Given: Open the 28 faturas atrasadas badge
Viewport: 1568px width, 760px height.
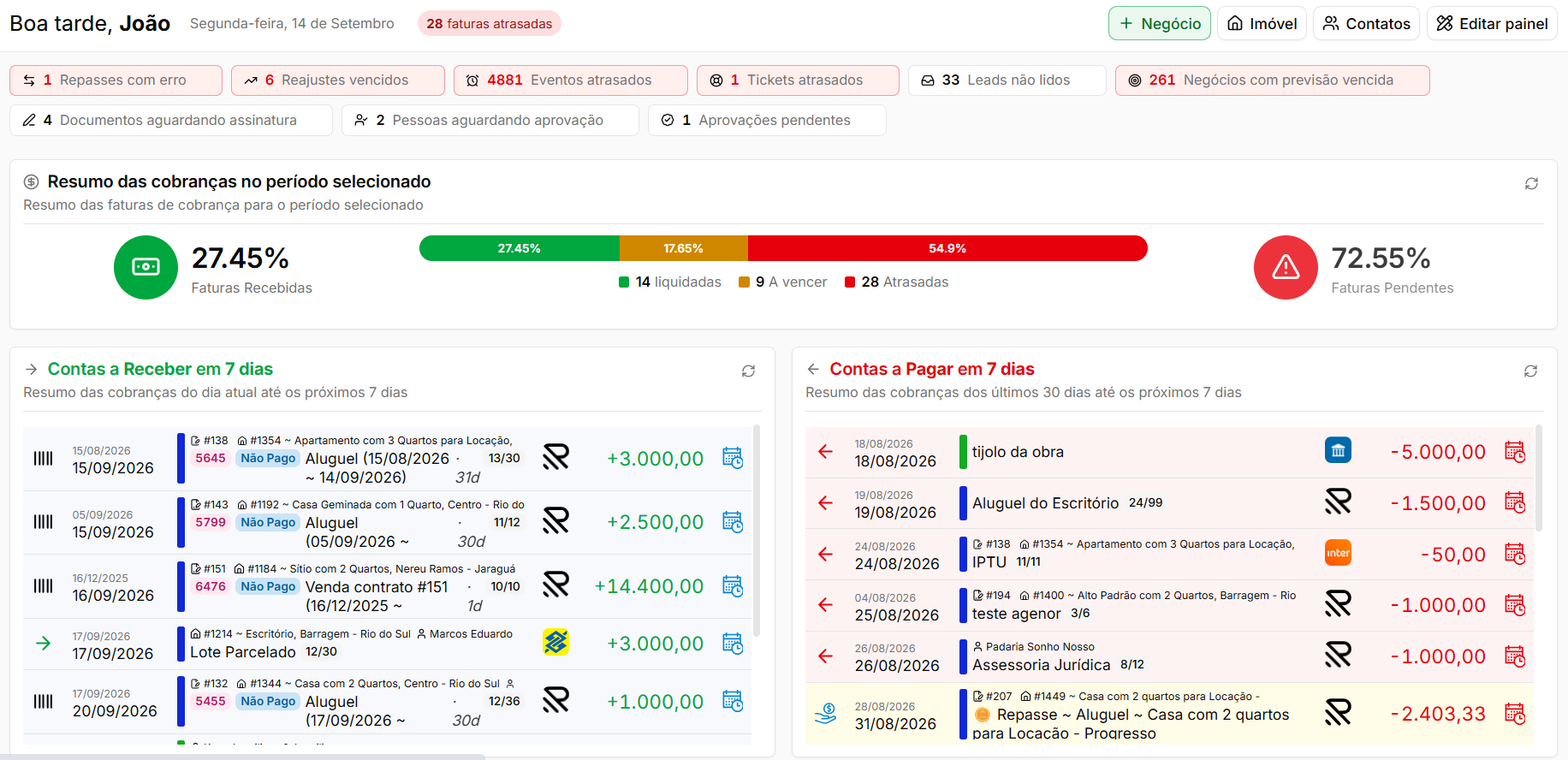Looking at the screenshot, I should tap(490, 24).
